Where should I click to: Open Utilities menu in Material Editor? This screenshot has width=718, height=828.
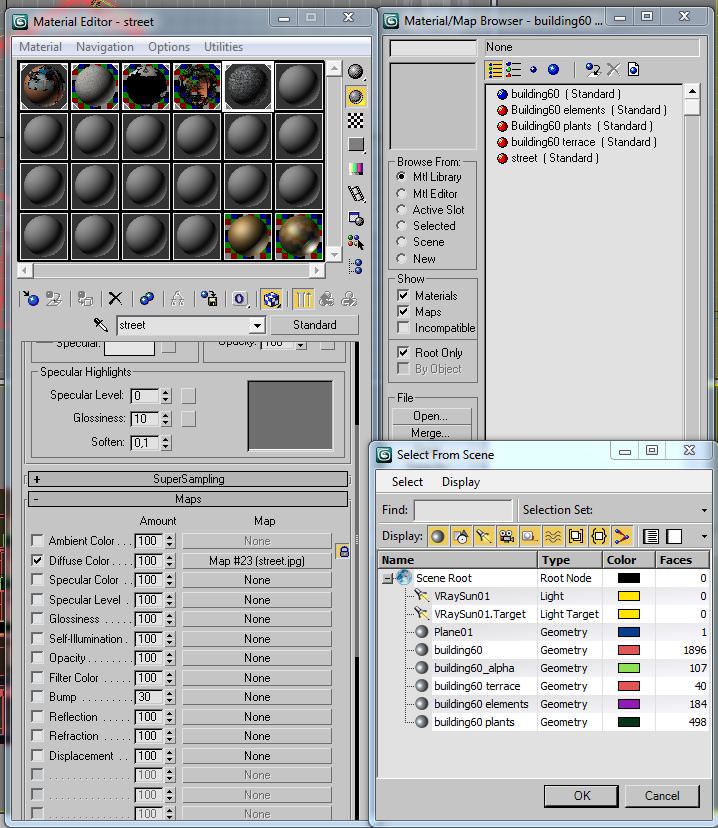point(223,47)
